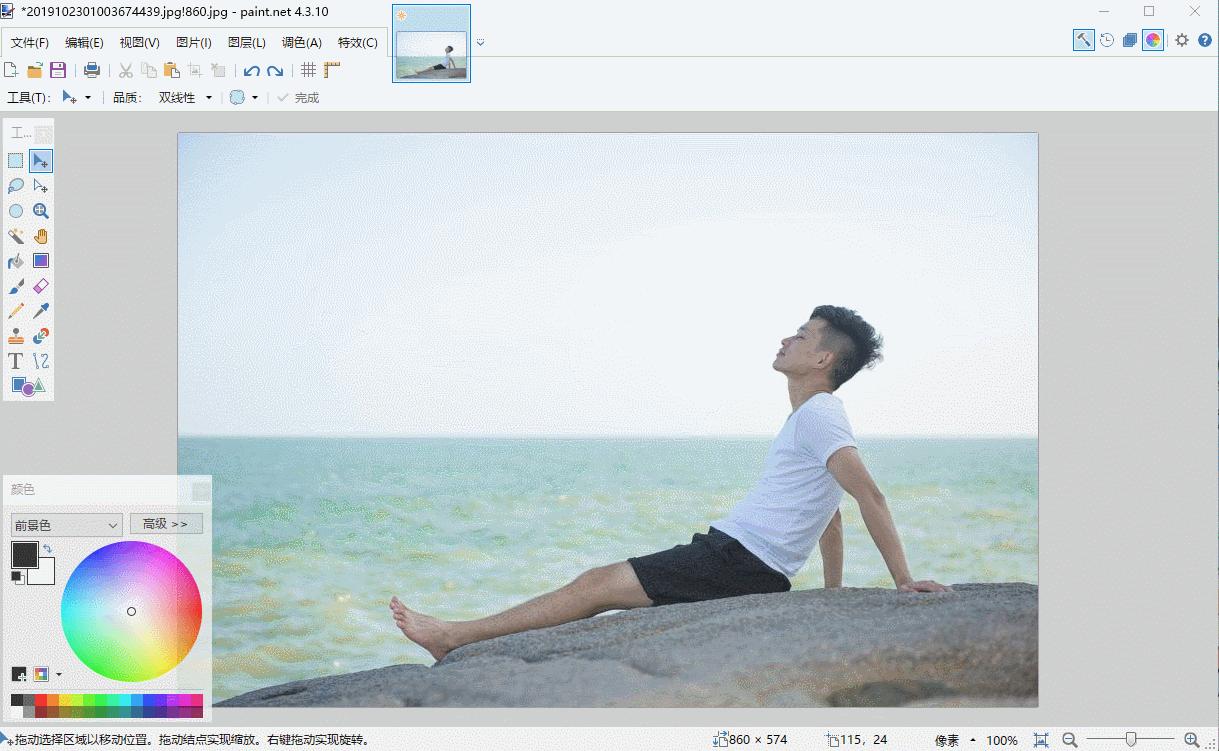Pick the Pan hand tool

(41, 236)
